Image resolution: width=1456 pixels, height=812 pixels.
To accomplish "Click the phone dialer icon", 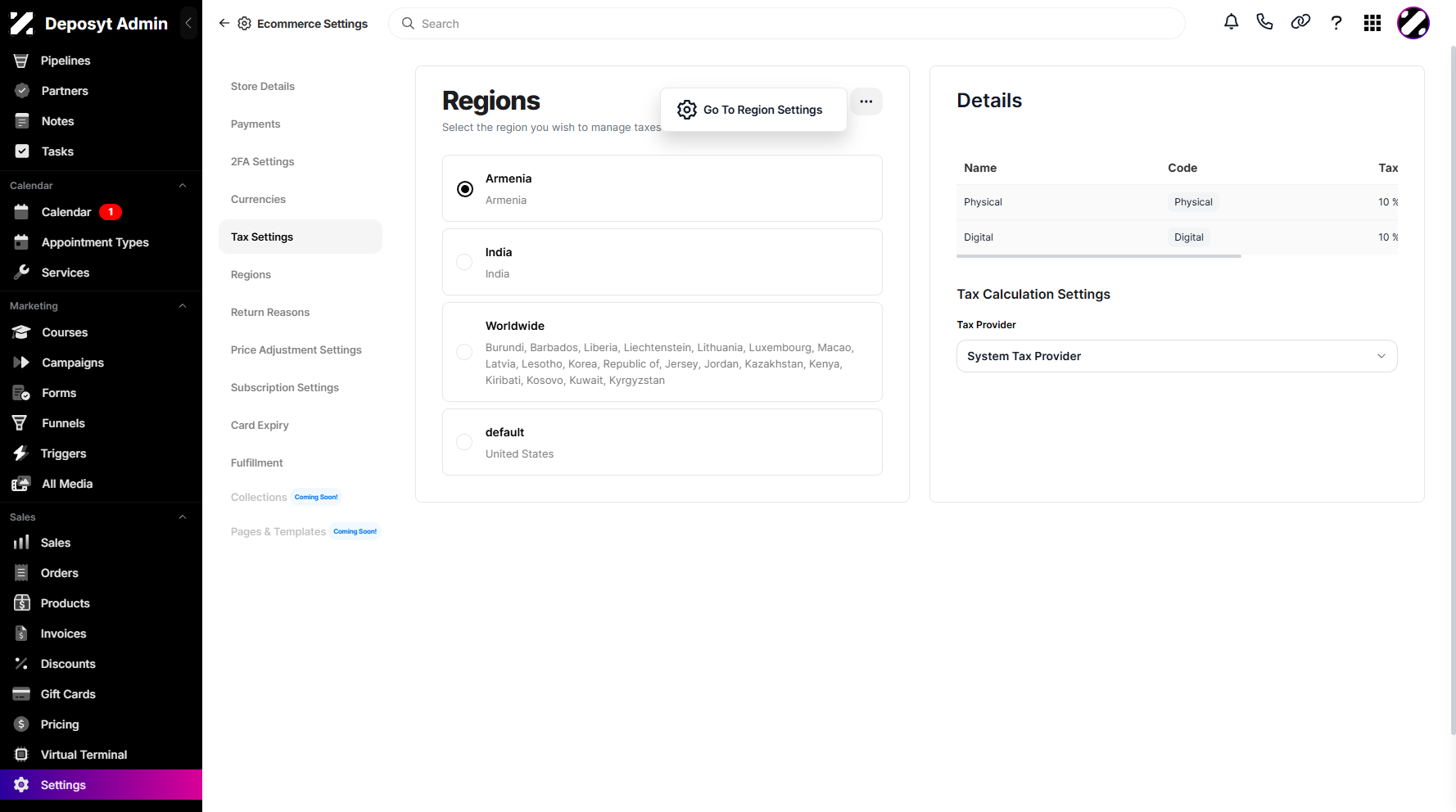I will [1265, 22].
